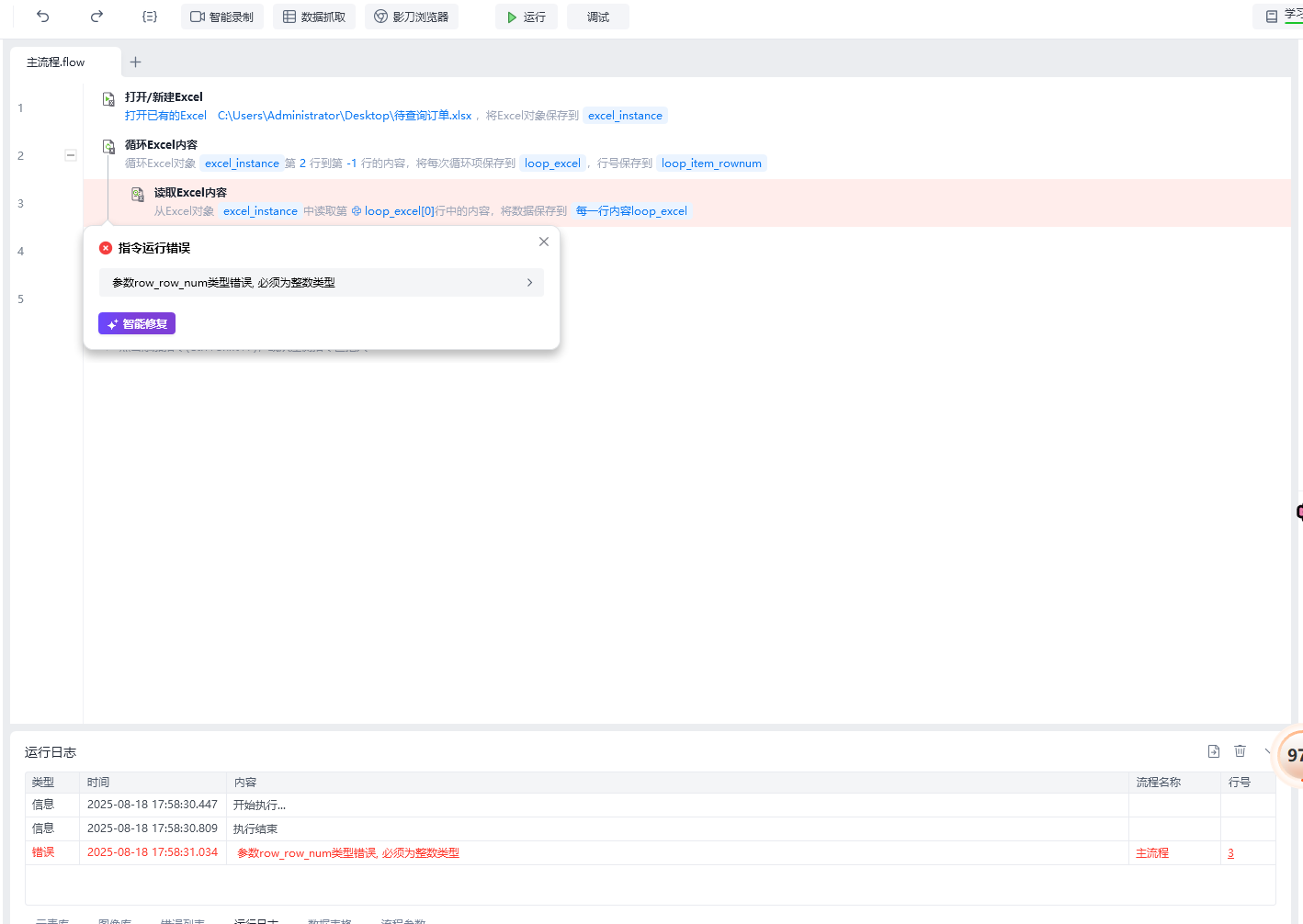The height and width of the screenshot is (924, 1303).
Task: Run the flow with 运行 button
Action: (x=527, y=17)
